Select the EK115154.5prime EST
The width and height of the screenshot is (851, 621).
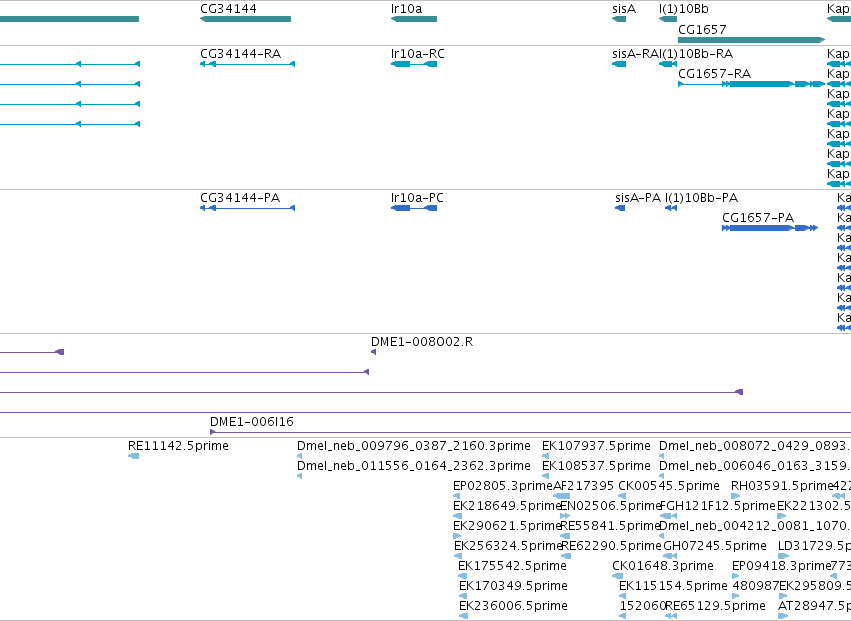623,597
